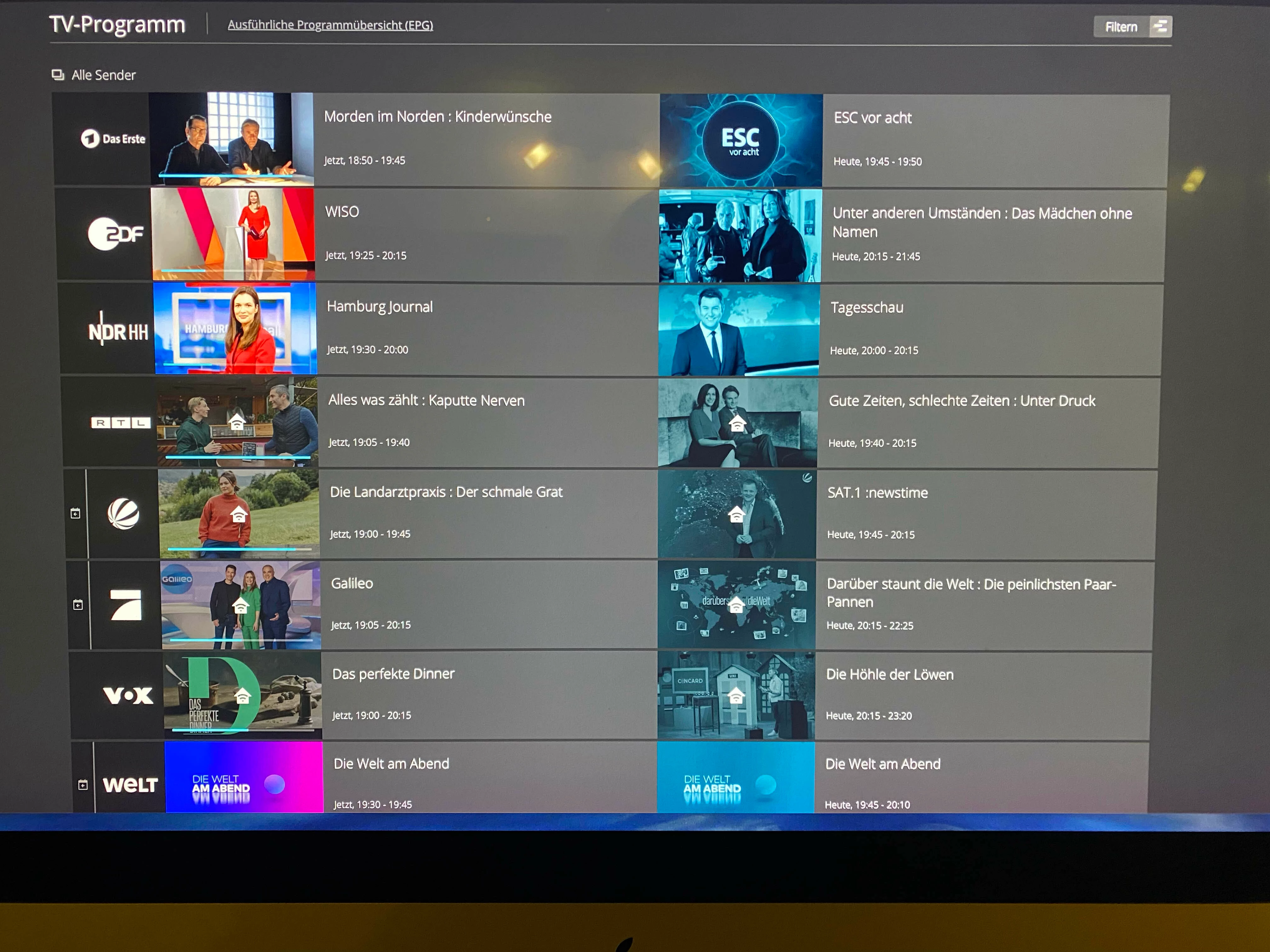Image resolution: width=1270 pixels, height=952 pixels.
Task: Click calendar replay icon beside ProSieben
Action: click(x=78, y=605)
